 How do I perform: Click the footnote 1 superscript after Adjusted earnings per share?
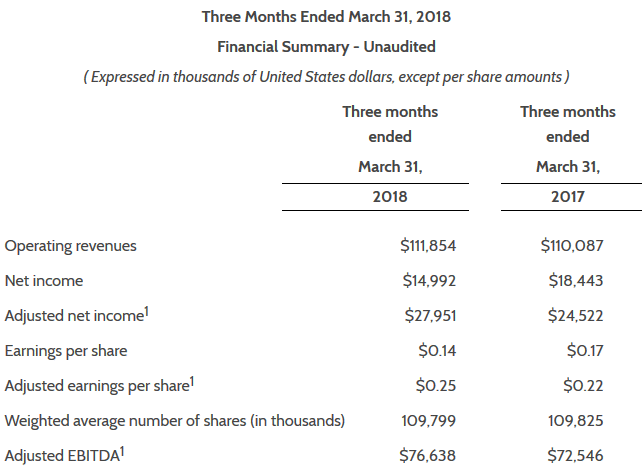point(190,381)
